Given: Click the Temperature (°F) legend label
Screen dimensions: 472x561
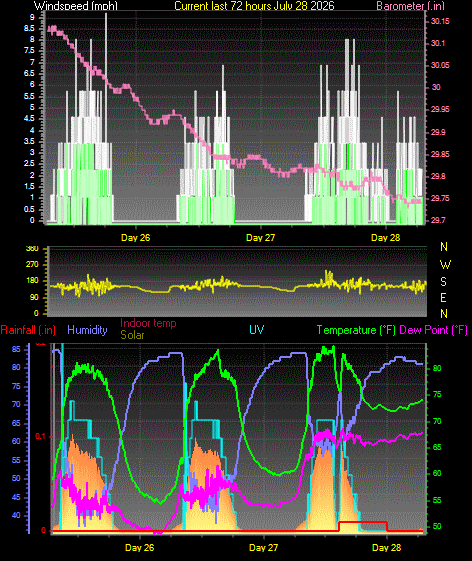Looking at the screenshot, I should coord(356,330).
